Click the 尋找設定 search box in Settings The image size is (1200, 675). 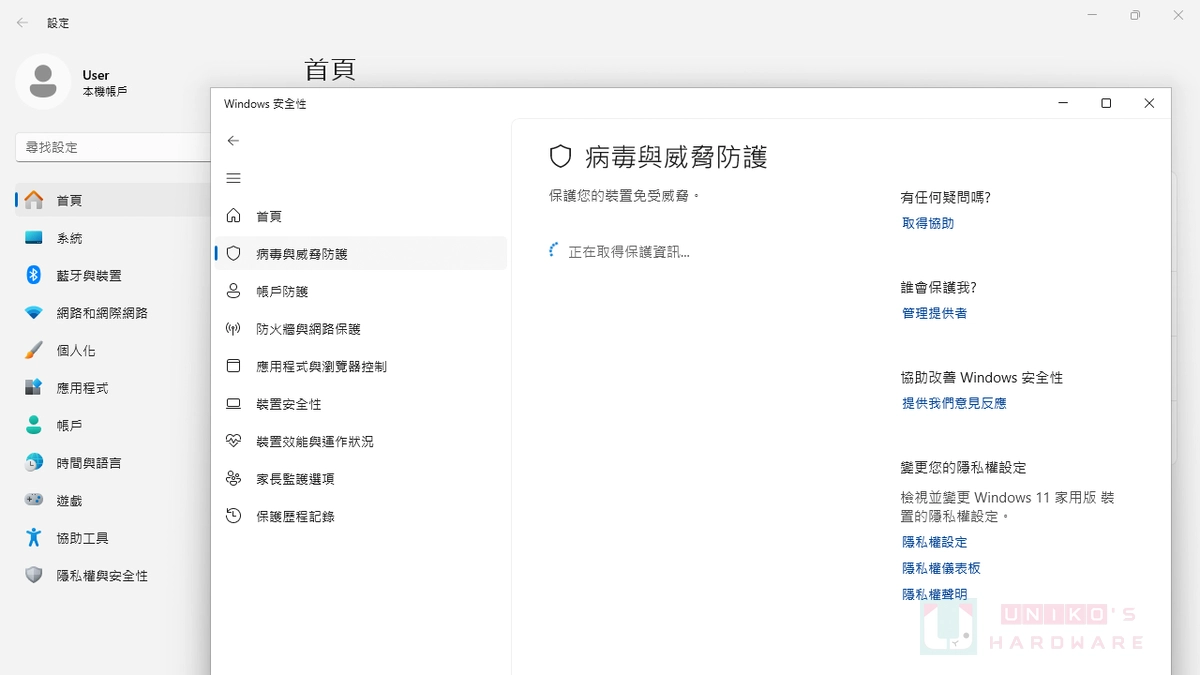[x=113, y=147]
